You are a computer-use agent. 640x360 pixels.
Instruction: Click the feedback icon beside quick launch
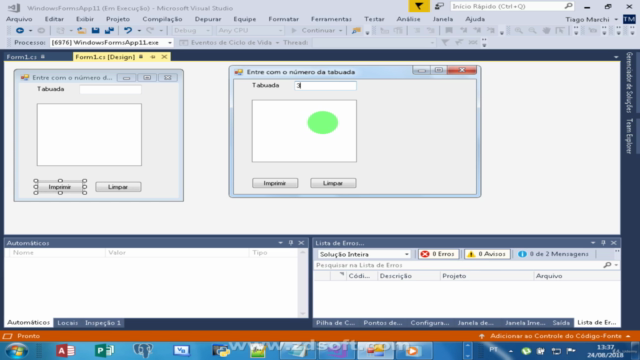pyautogui.click(x=439, y=6)
